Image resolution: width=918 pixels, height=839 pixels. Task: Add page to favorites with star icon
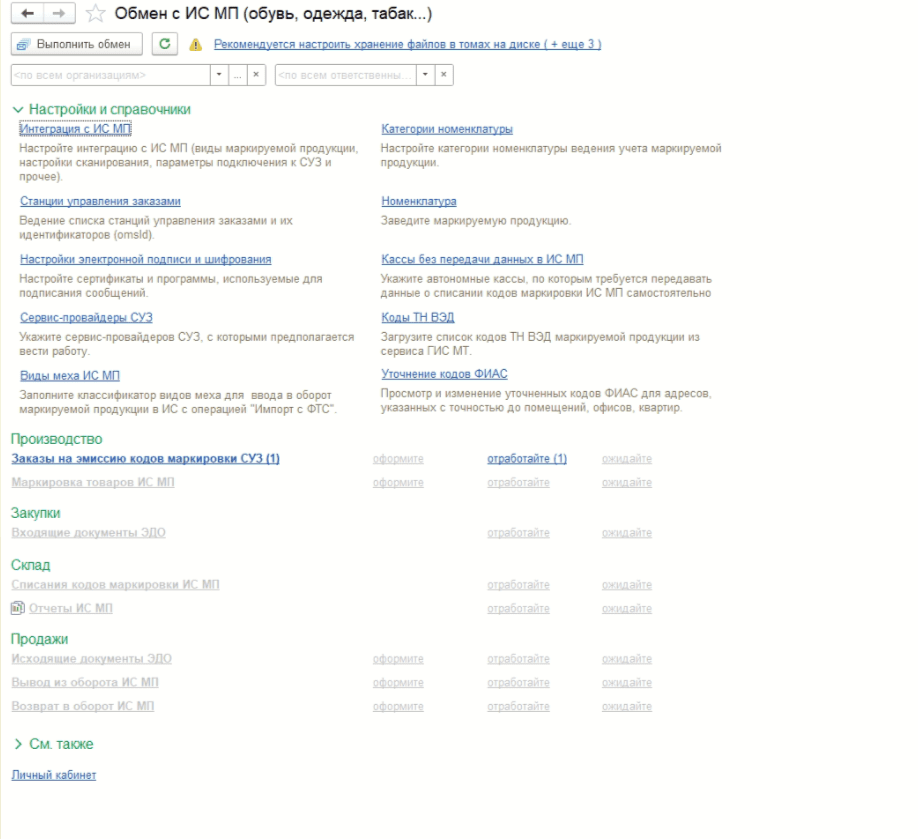click(x=96, y=14)
